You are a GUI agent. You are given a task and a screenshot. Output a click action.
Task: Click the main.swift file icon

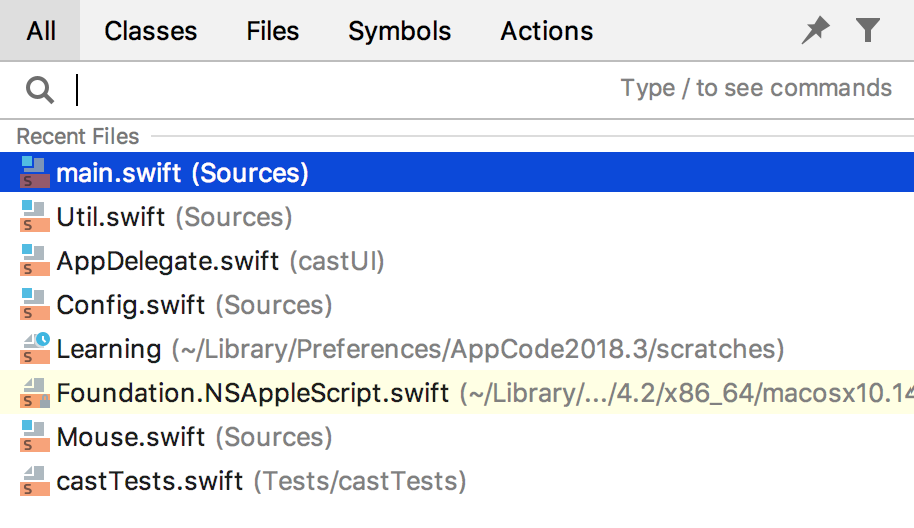(x=34, y=173)
